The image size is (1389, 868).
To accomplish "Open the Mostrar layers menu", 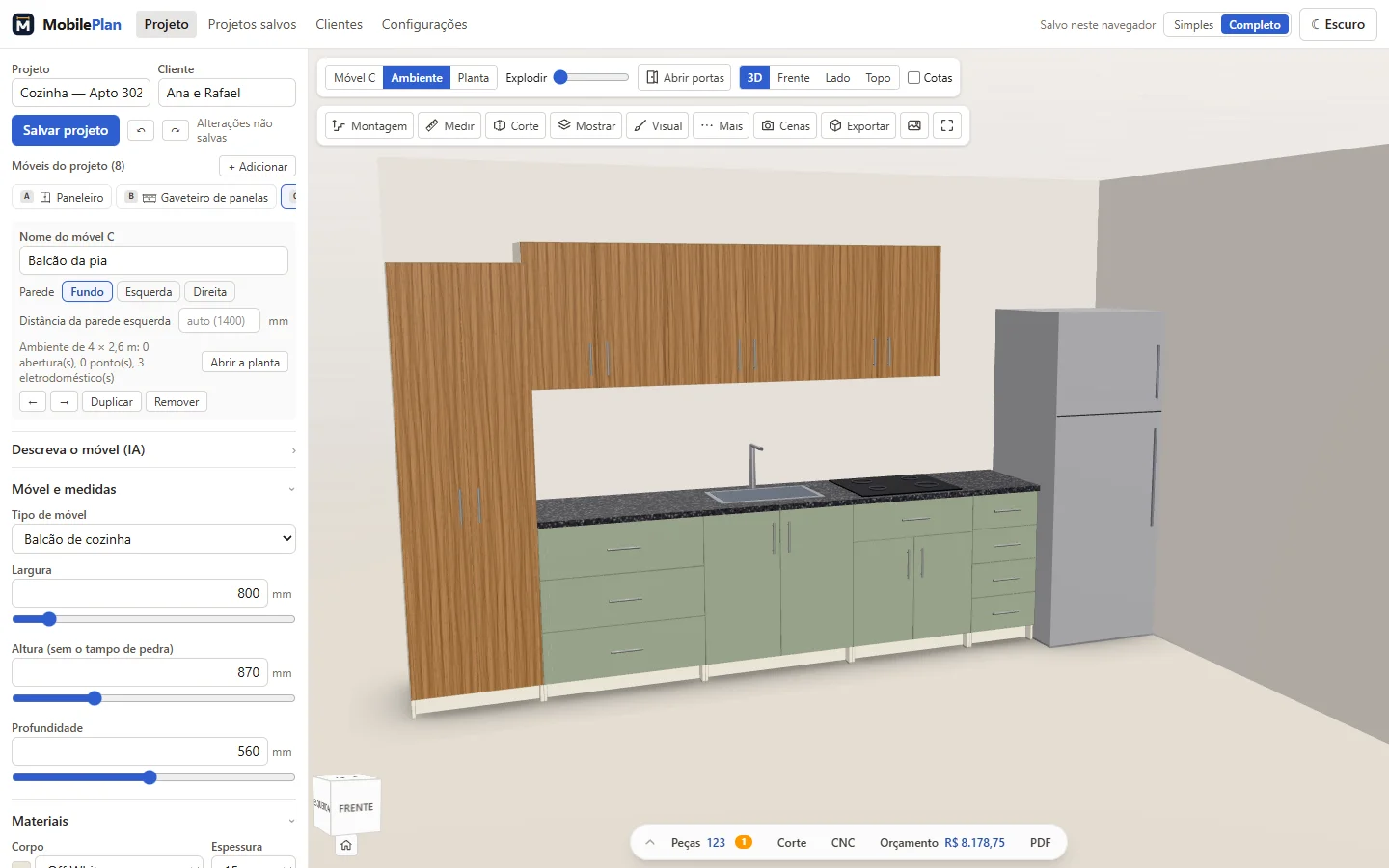I will click(x=586, y=125).
